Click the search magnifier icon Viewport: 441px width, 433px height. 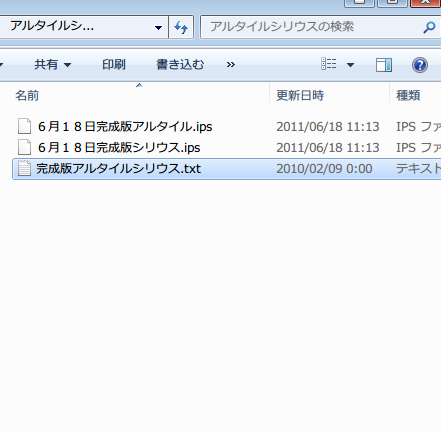coord(429,27)
